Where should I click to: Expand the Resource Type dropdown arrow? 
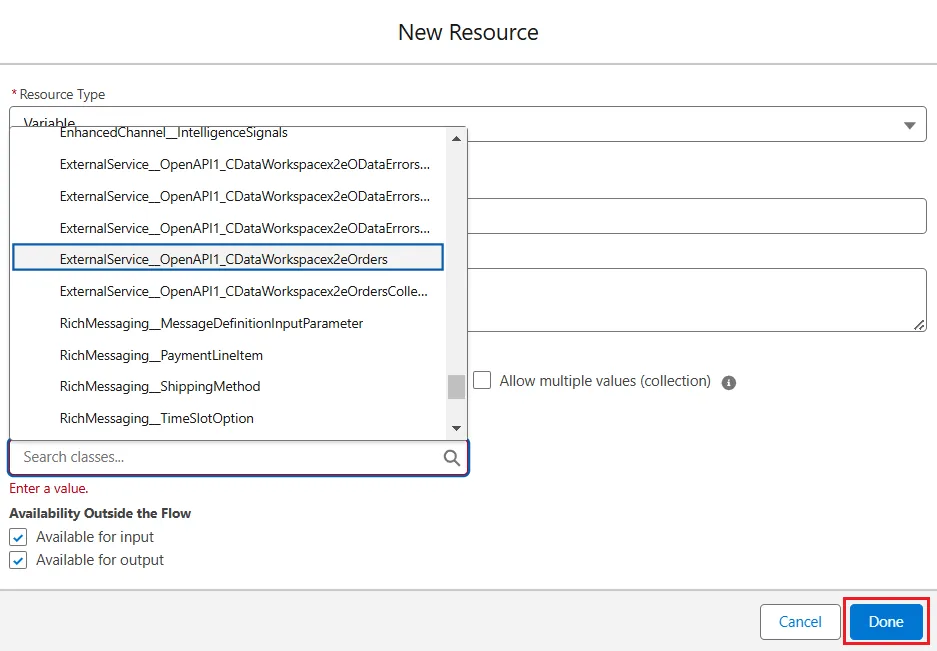[x=909, y=125]
